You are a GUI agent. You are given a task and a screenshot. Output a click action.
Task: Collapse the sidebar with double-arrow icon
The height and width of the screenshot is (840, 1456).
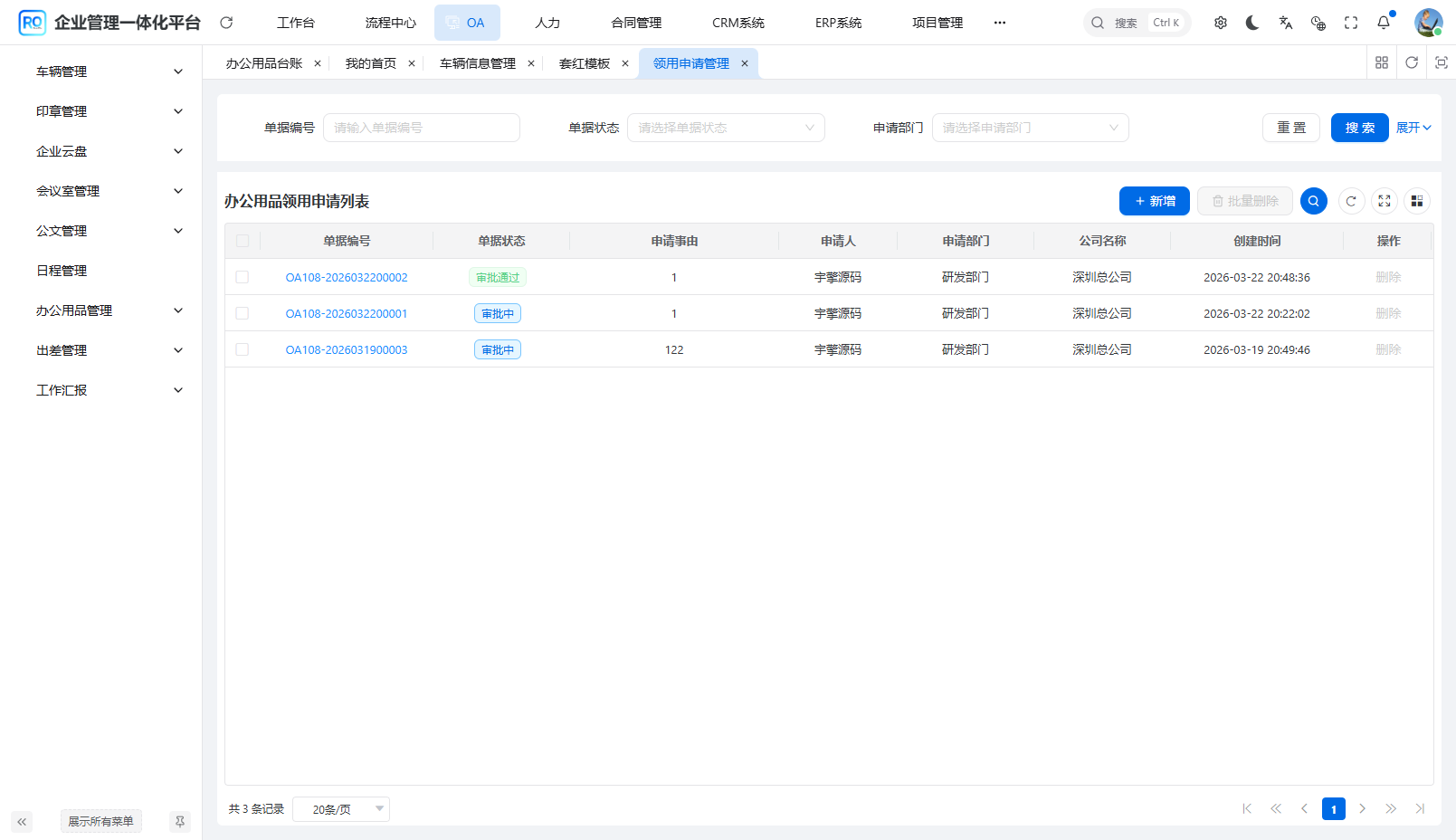click(22, 822)
